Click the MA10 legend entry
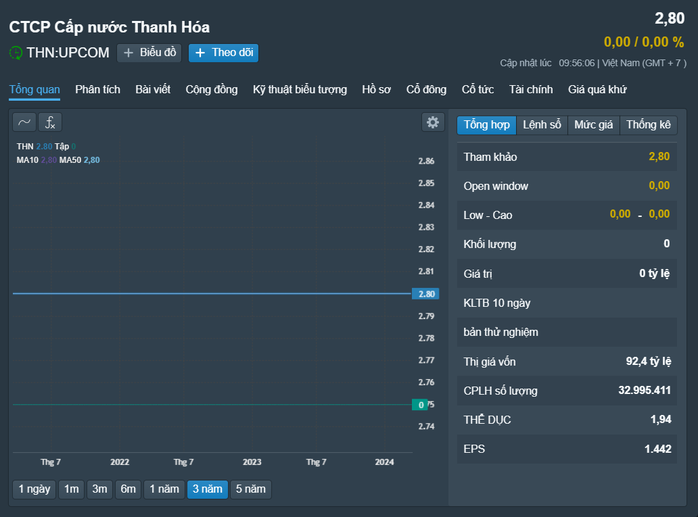Viewport: 698px width, 517px height. tap(37, 160)
